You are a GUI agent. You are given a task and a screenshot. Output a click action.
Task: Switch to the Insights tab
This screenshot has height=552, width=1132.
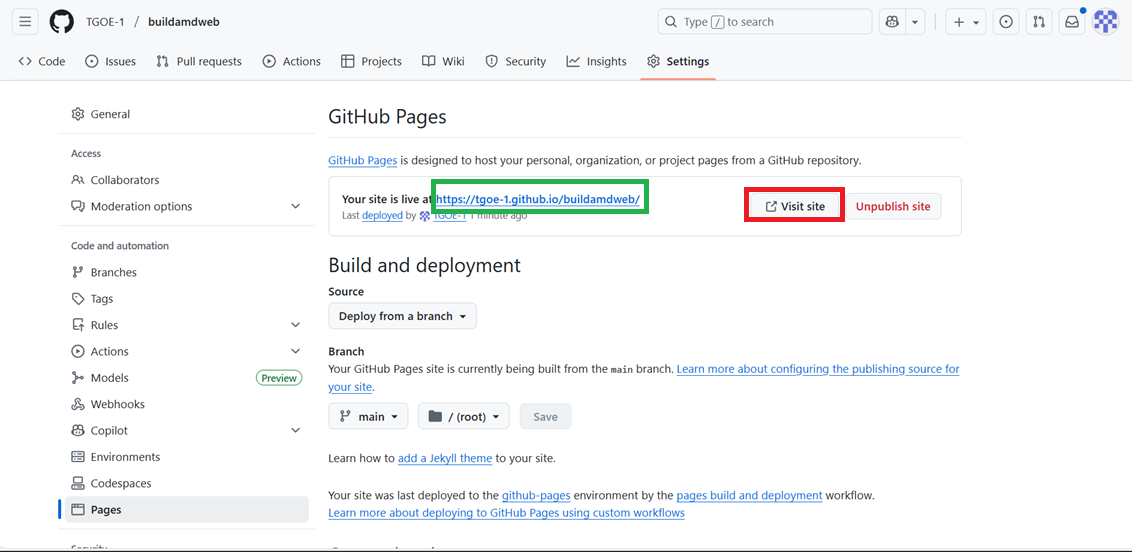pos(597,61)
